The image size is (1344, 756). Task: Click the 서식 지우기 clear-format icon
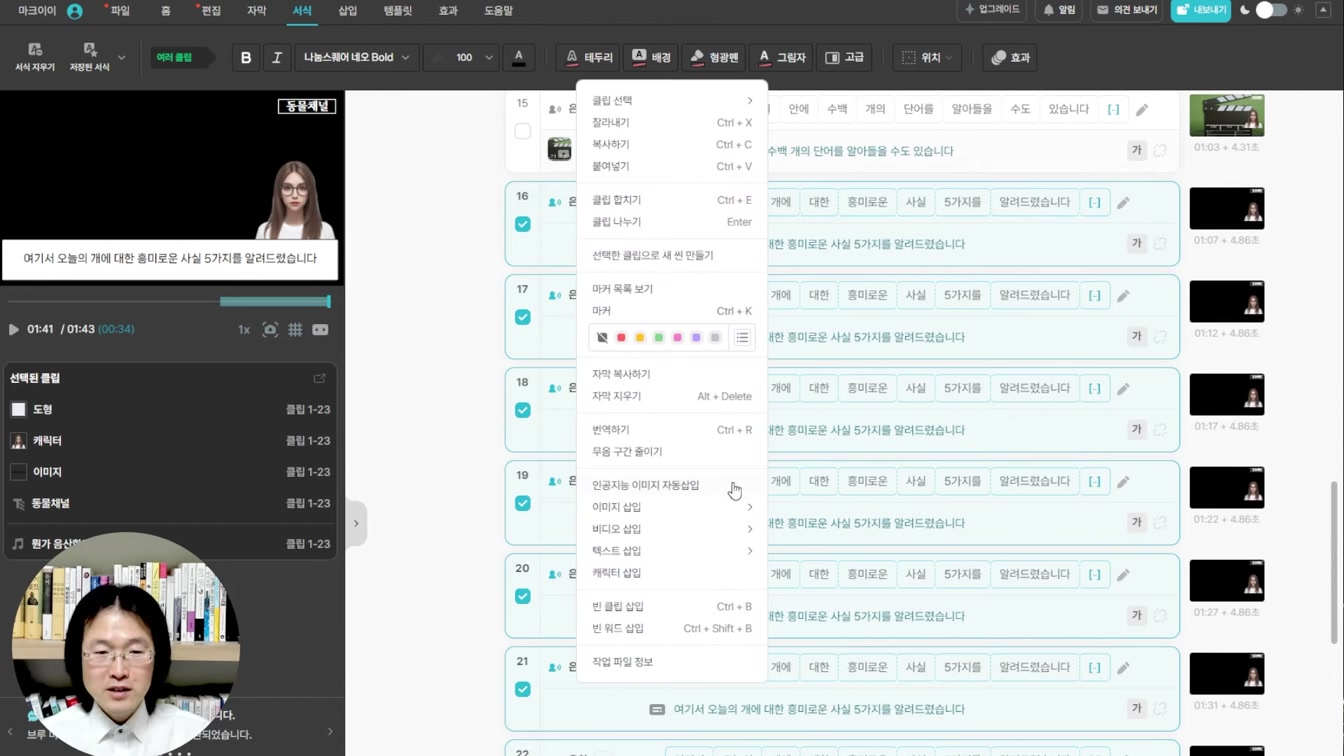pos(35,57)
